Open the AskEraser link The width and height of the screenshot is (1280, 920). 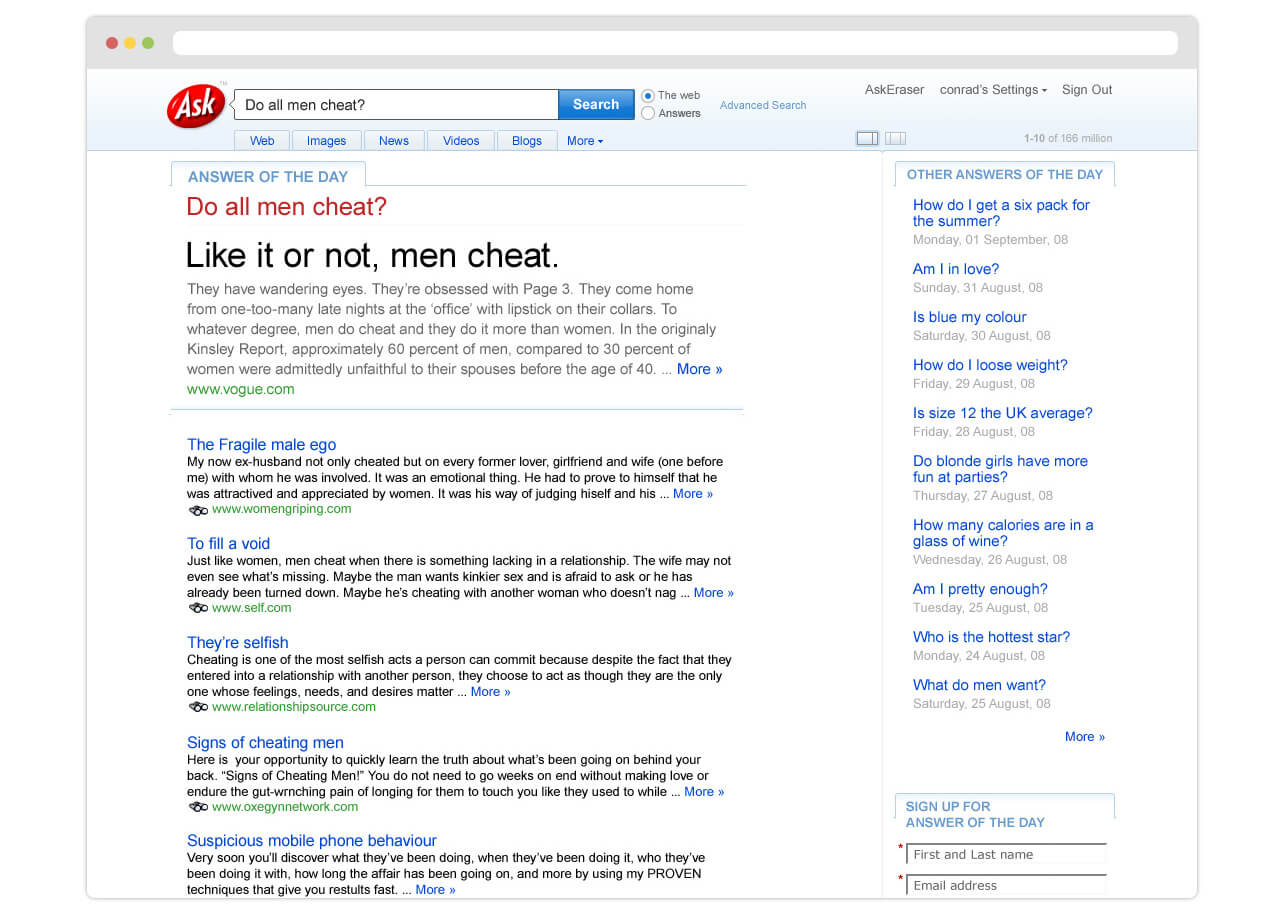point(894,90)
